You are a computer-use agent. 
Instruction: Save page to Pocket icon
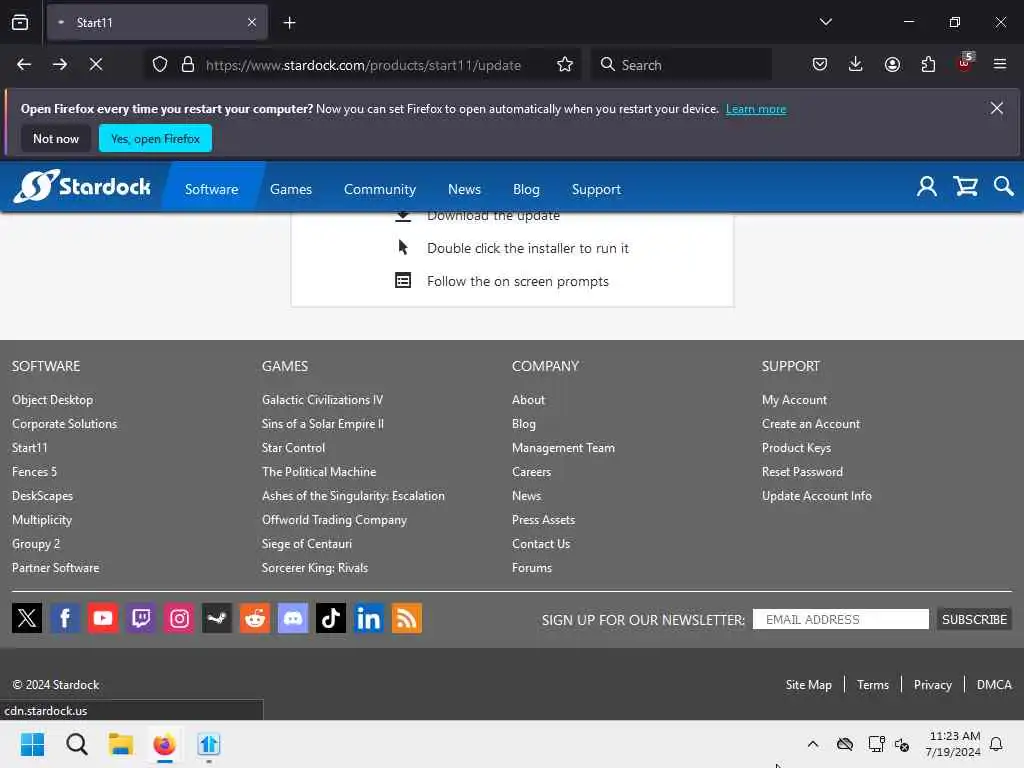tap(820, 64)
